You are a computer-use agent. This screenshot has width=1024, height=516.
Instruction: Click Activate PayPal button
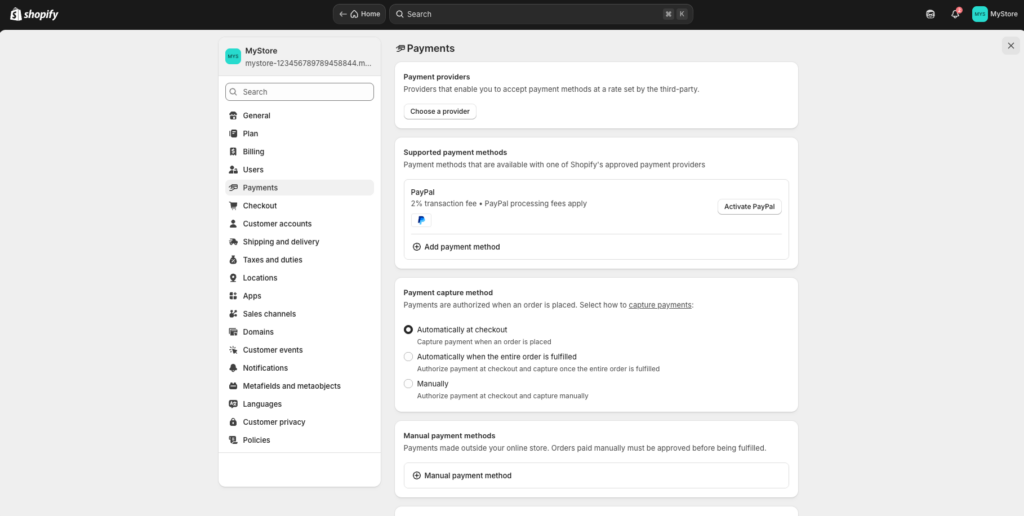coord(749,206)
